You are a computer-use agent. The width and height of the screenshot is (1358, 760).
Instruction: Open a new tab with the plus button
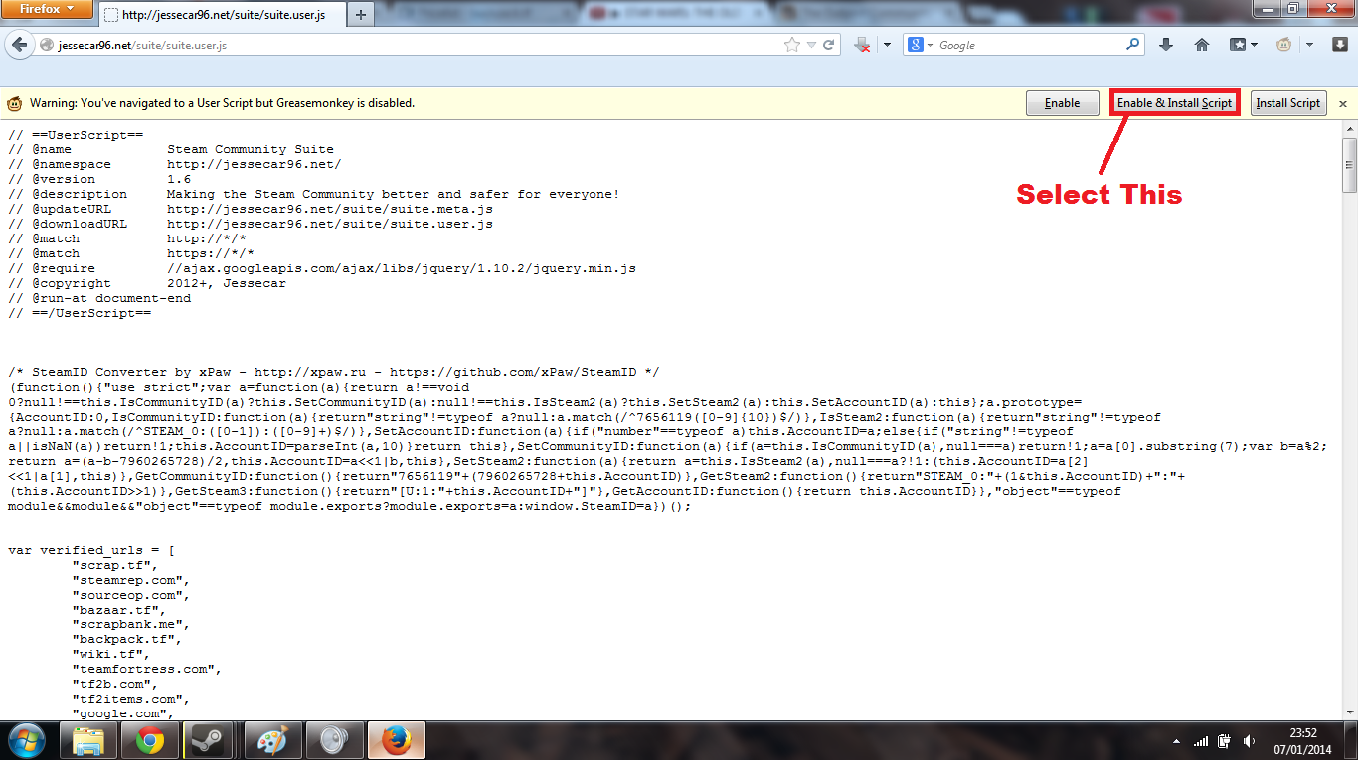pos(361,15)
